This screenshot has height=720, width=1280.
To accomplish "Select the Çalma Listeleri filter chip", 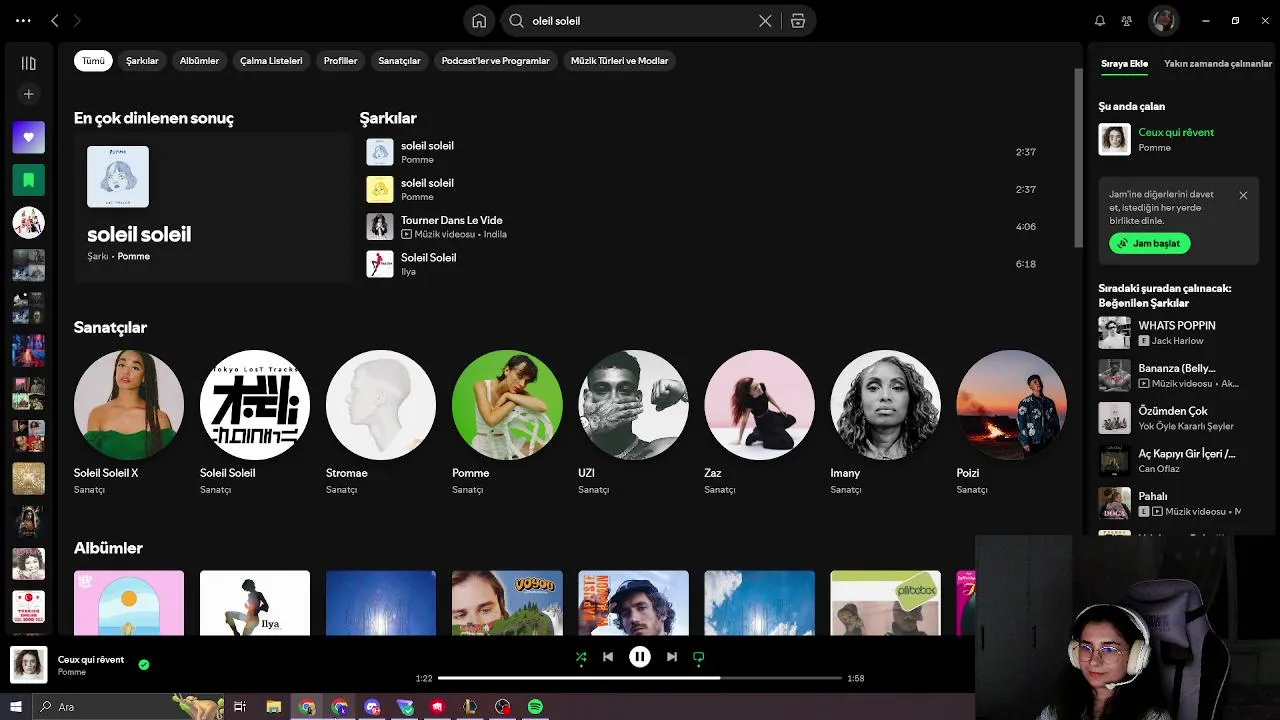I will tap(271, 61).
